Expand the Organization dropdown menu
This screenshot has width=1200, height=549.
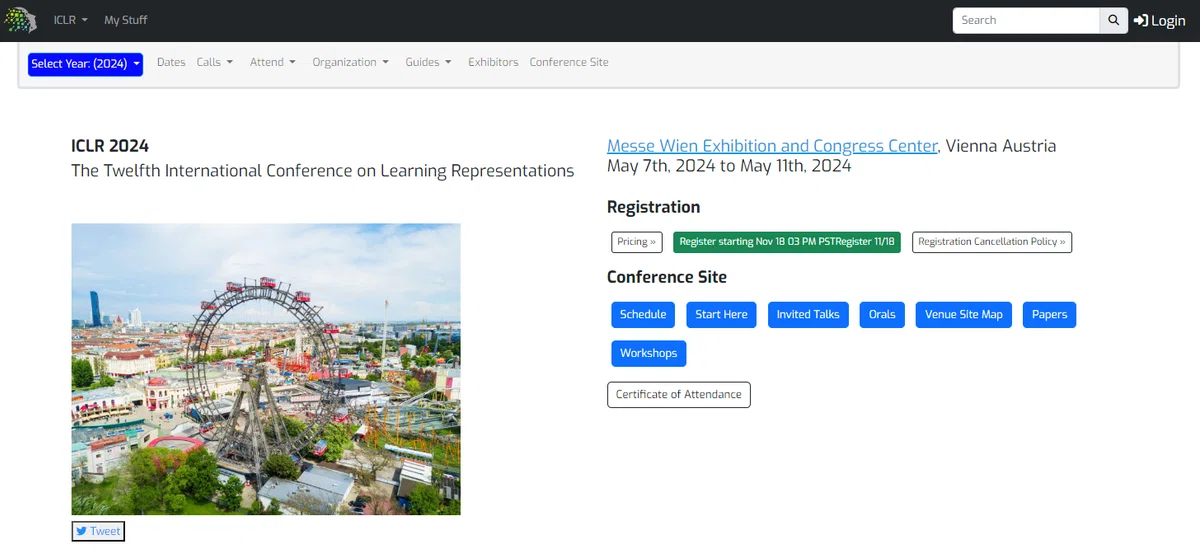tap(351, 62)
